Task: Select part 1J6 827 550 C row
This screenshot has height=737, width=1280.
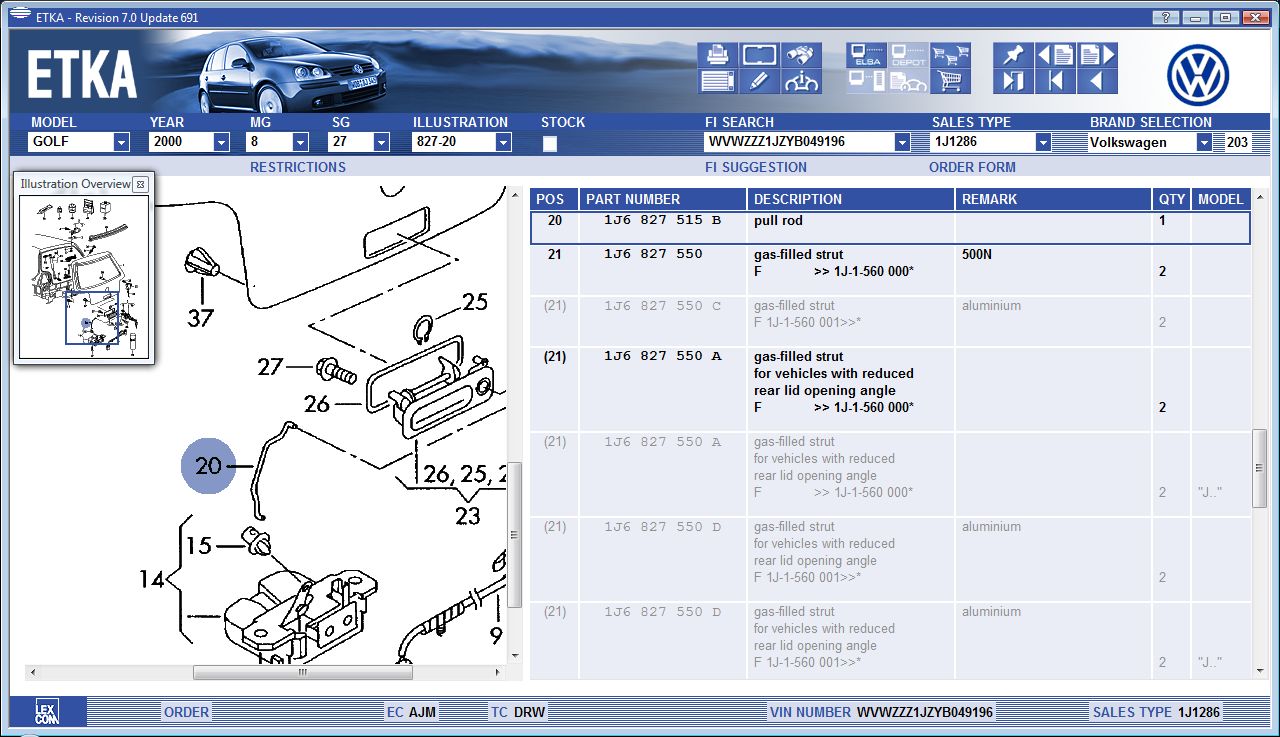Action: click(x=890, y=322)
